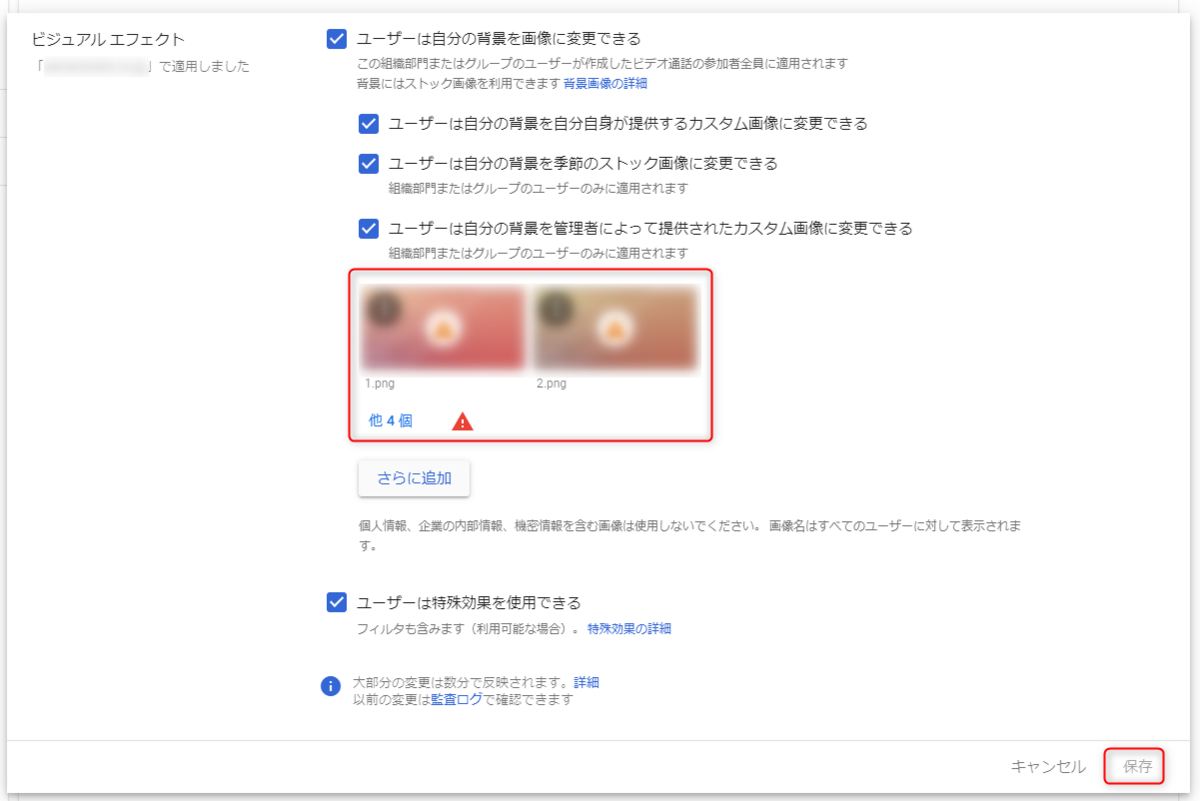This screenshot has width=1200, height=801.
Task: Expand the 他 4 個 image list
Action: [391, 421]
